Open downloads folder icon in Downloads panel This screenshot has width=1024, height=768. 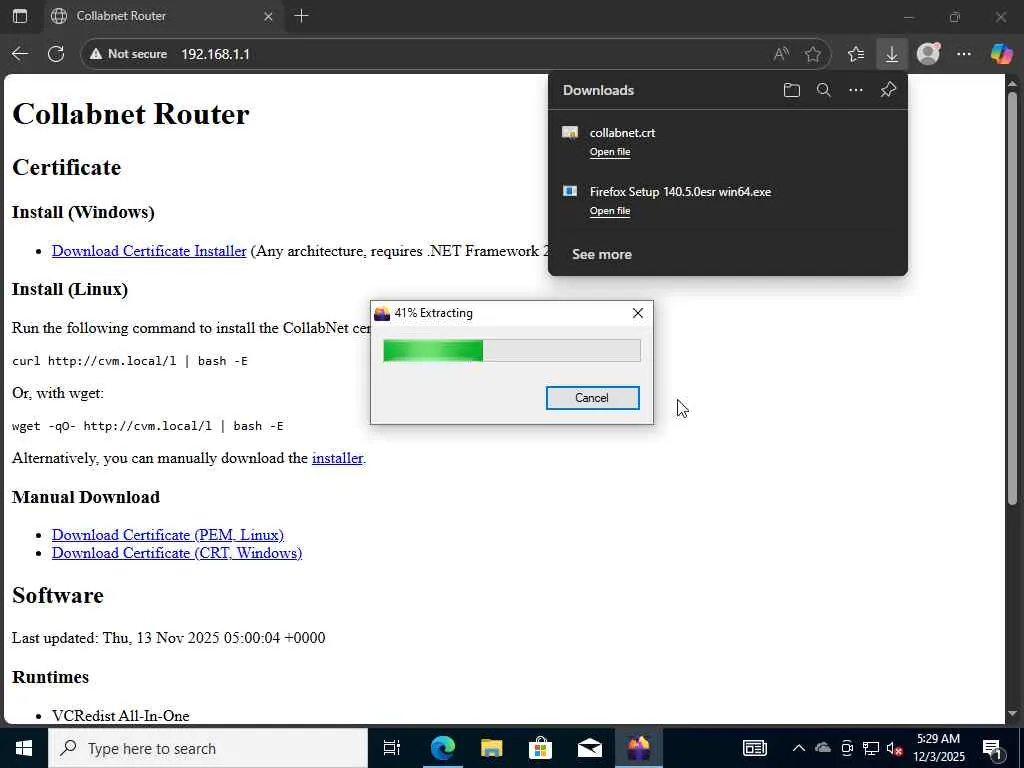[x=792, y=90]
